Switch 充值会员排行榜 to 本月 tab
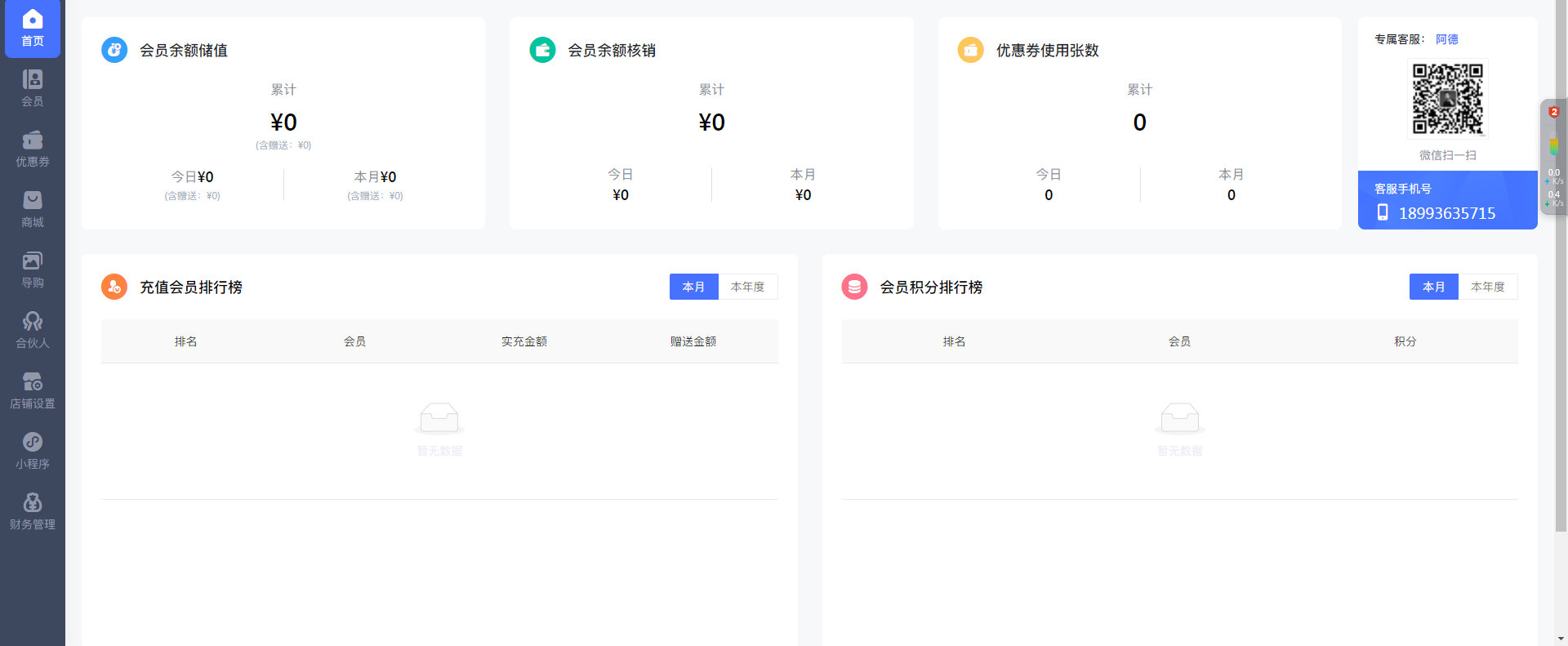The width and height of the screenshot is (1568, 646). tap(693, 287)
